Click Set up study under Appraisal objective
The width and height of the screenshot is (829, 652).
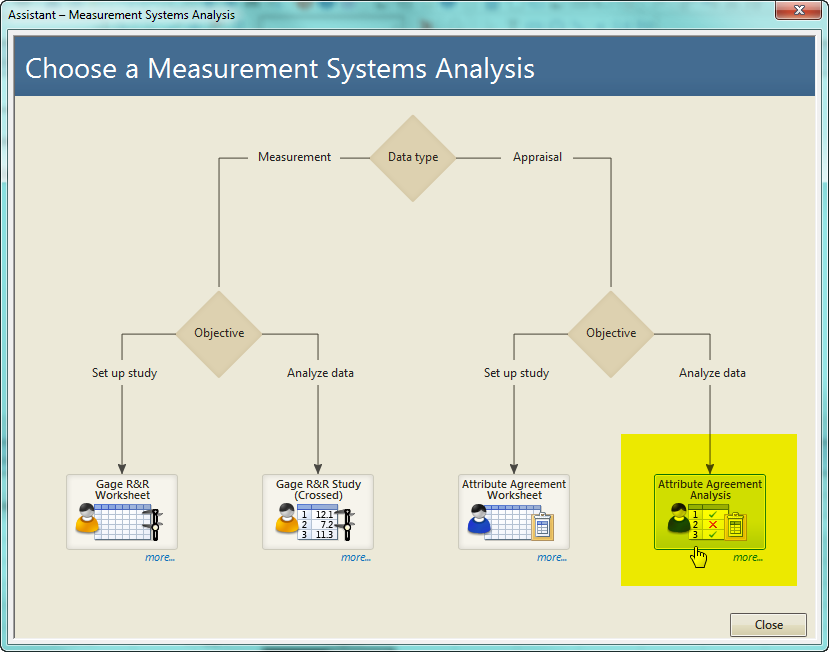tap(517, 373)
